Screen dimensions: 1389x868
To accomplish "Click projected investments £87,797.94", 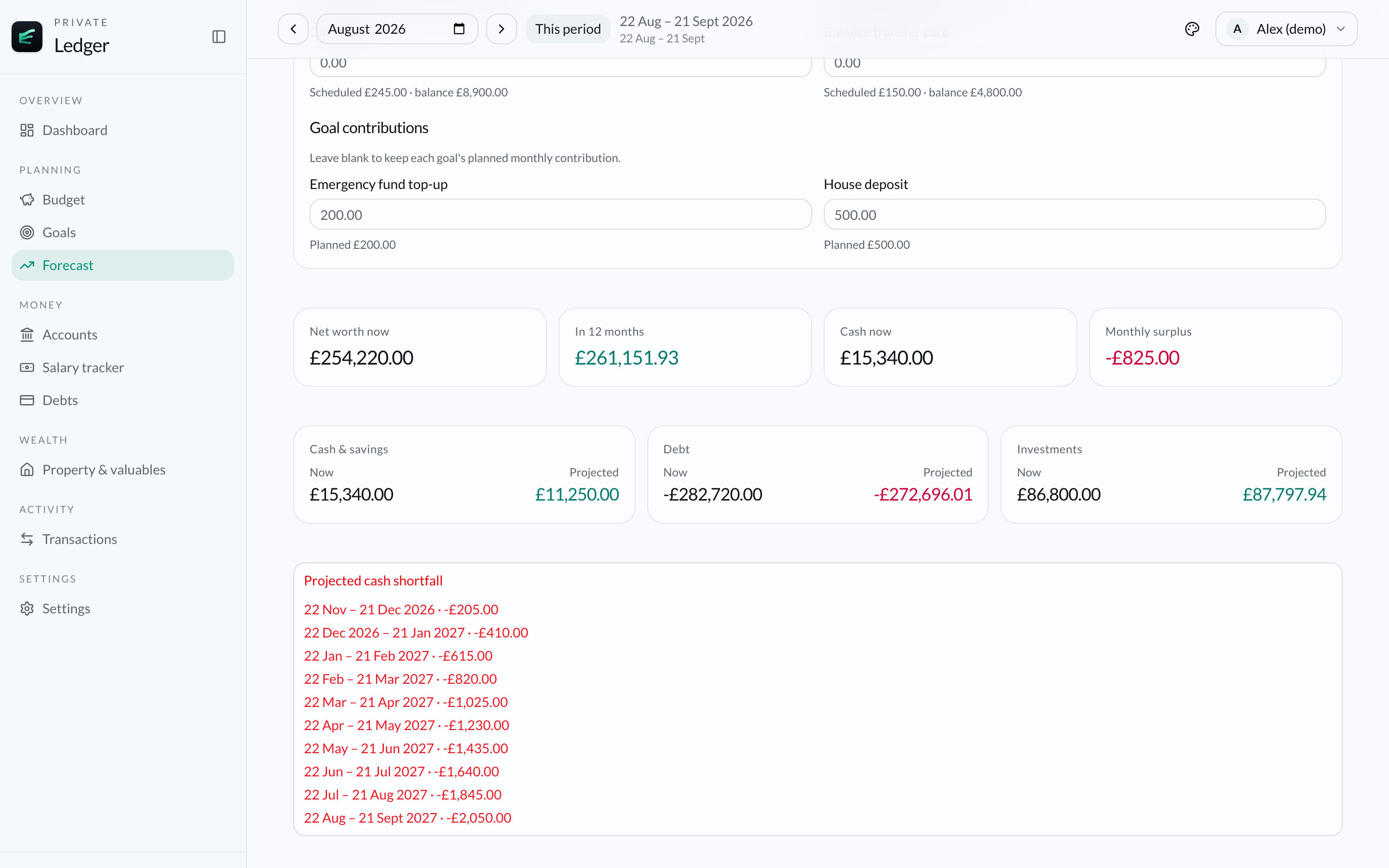I will pyautogui.click(x=1284, y=494).
